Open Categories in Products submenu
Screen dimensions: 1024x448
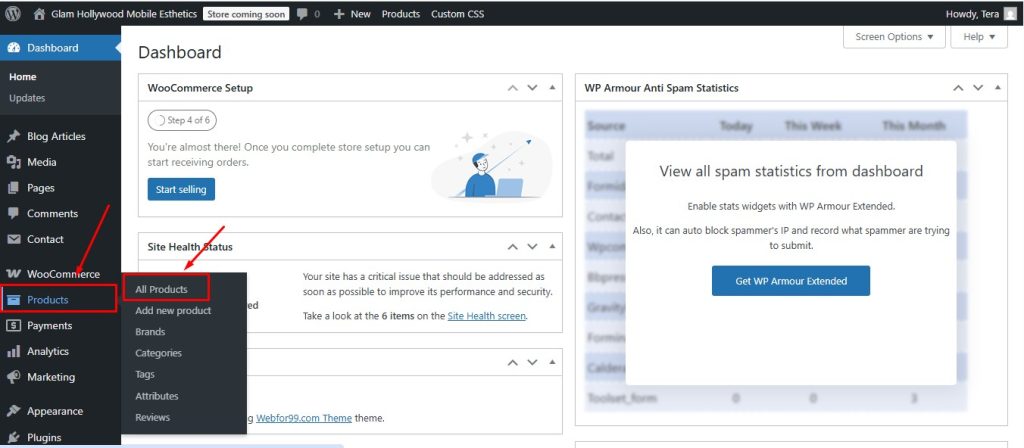[x=158, y=353]
